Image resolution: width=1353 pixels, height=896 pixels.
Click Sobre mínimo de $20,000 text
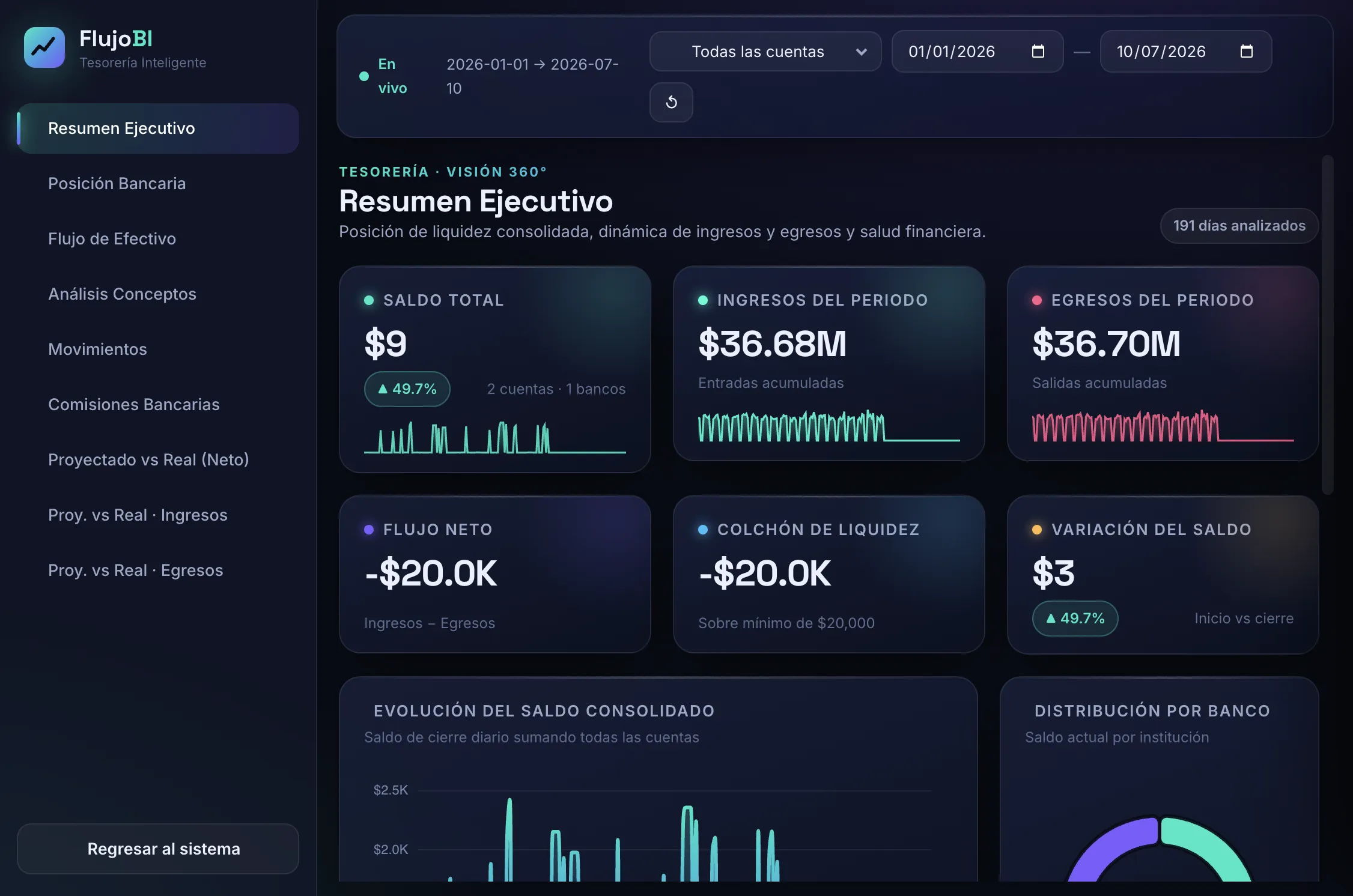[786, 623]
